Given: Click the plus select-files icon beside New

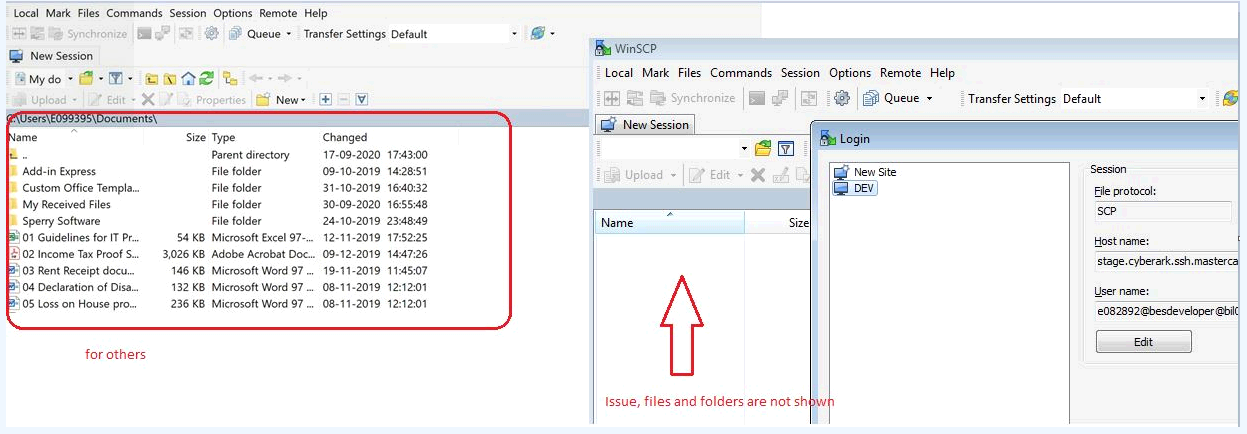Looking at the screenshot, I should point(325,100).
